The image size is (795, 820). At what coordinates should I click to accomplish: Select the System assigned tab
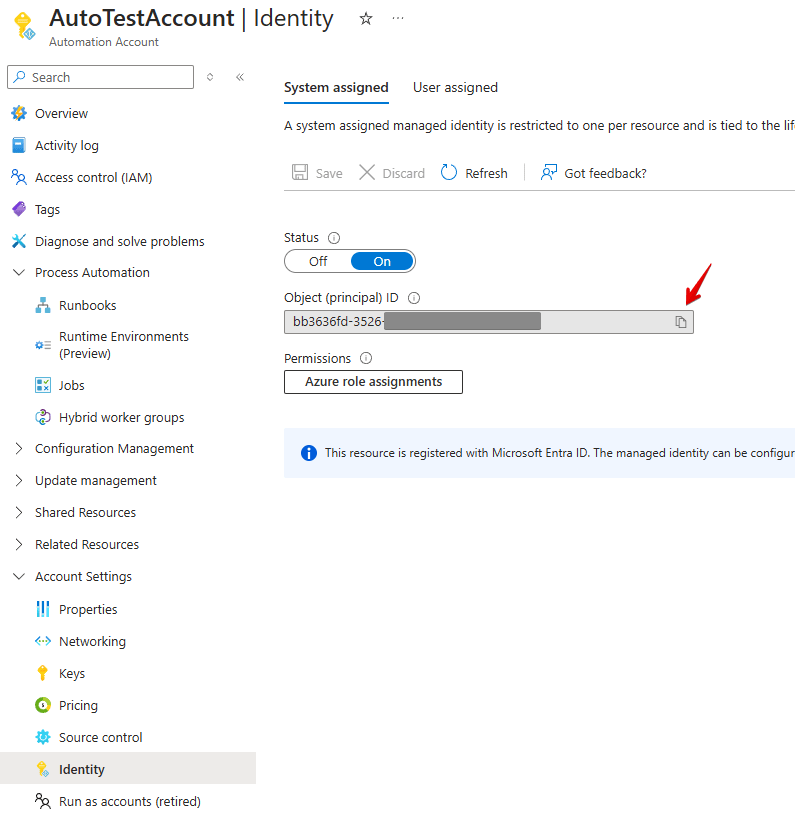pos(336,88)
